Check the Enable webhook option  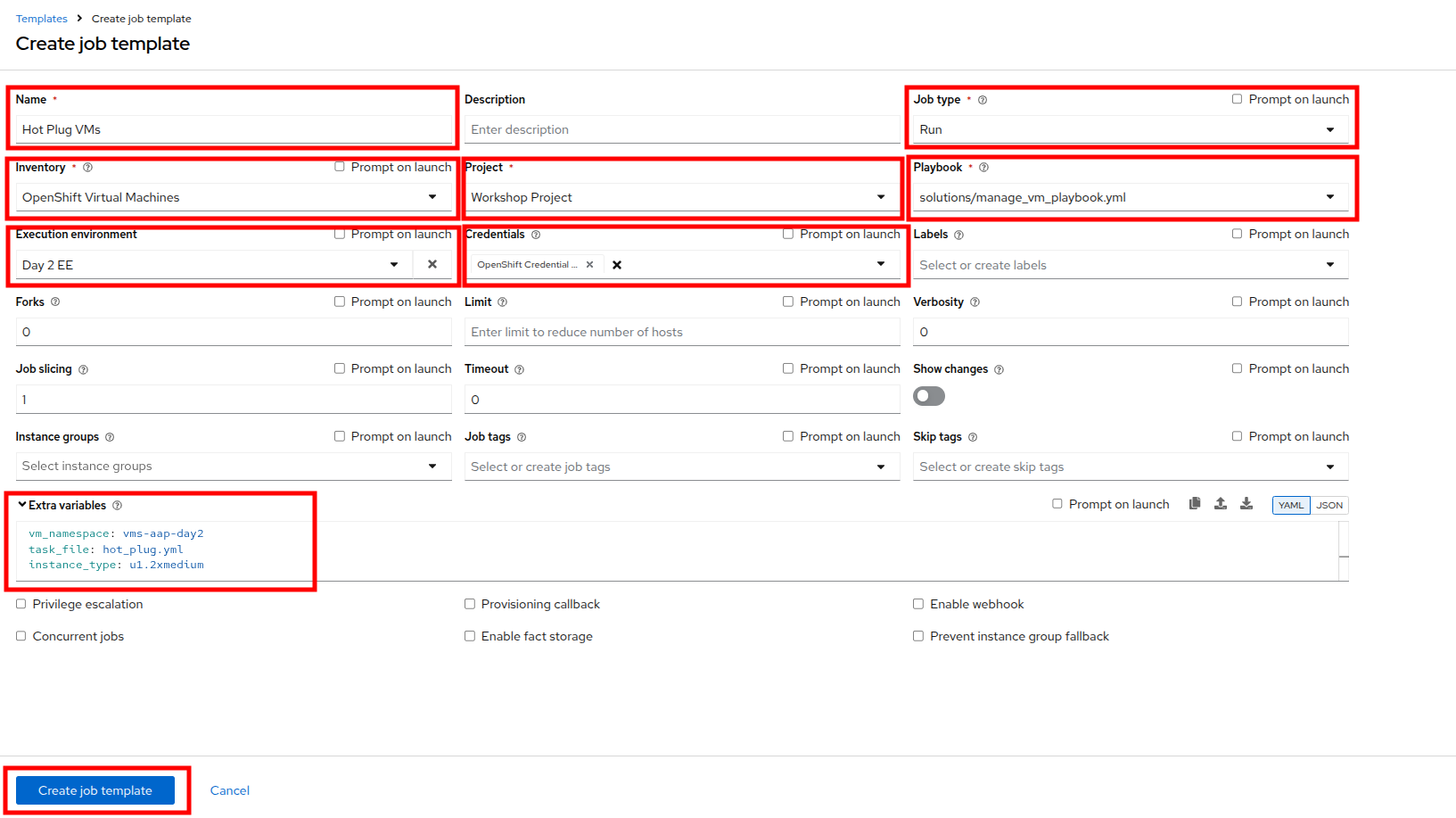(x=918, y=604)
